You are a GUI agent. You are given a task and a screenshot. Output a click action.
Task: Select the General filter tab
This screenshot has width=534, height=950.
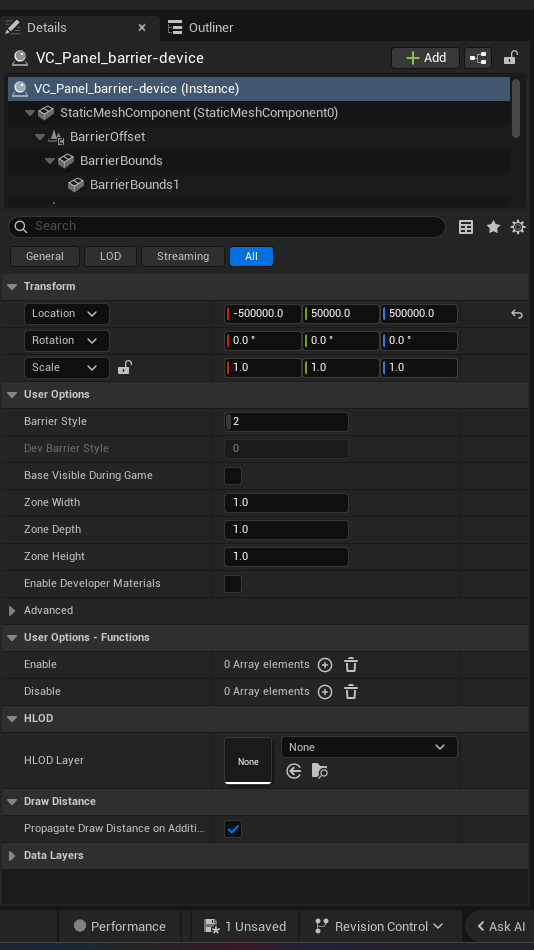(x=45, y=256)
